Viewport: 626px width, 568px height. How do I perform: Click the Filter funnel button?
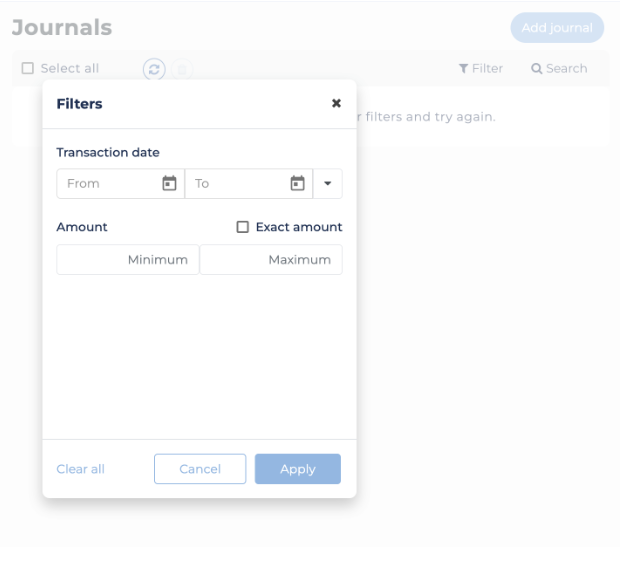pyautogui.click(x=481, y=69)
